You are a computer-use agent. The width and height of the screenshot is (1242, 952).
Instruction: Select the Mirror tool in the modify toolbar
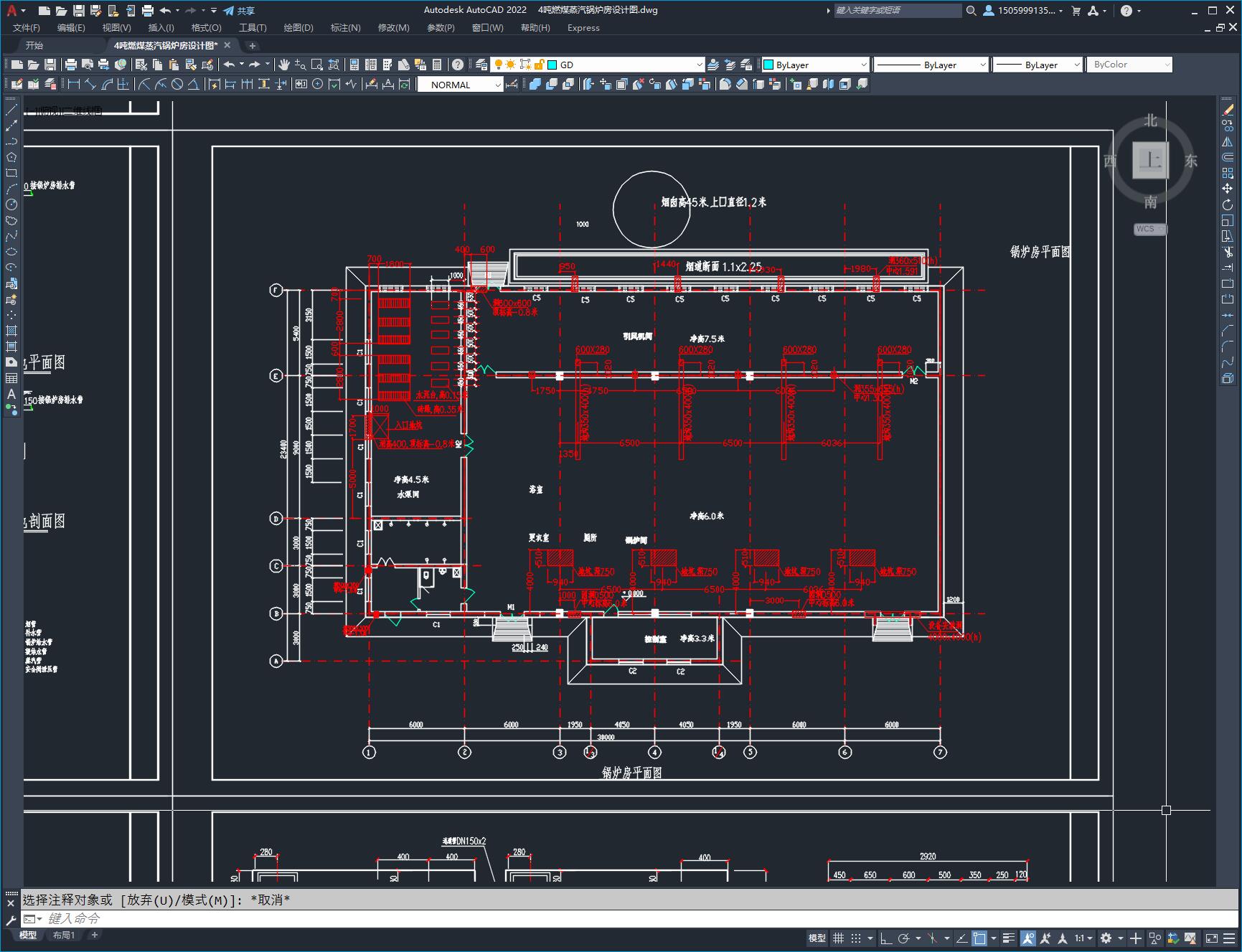pos(1228,141)
